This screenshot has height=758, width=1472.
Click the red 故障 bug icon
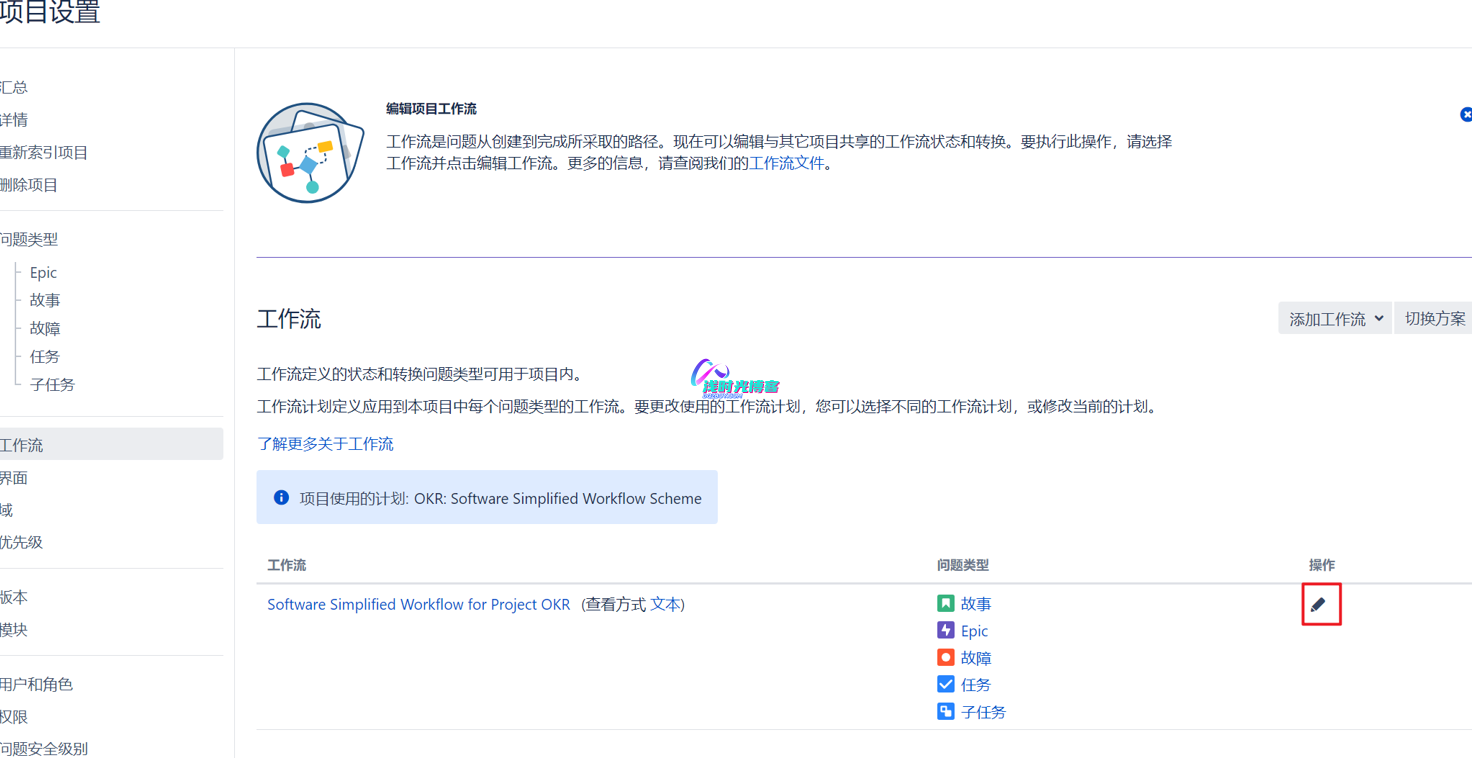945,657
